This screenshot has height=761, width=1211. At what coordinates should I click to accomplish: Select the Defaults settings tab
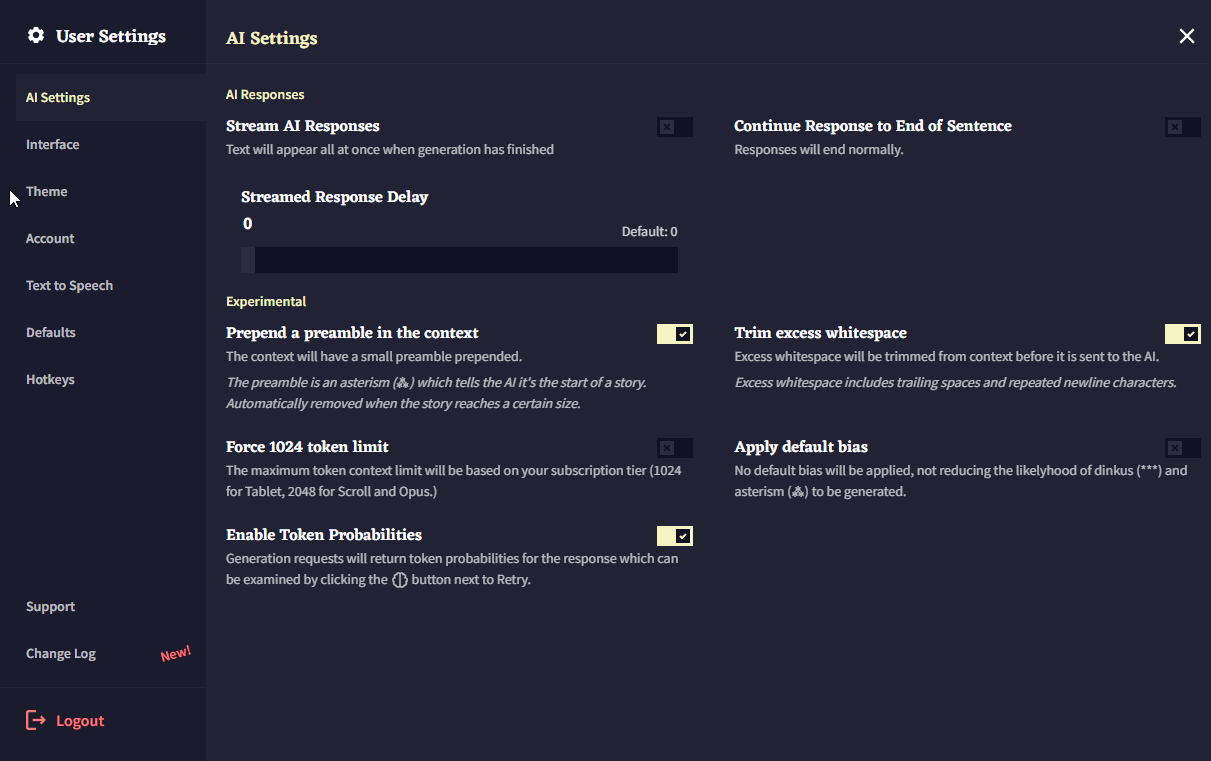pos(51,333)
